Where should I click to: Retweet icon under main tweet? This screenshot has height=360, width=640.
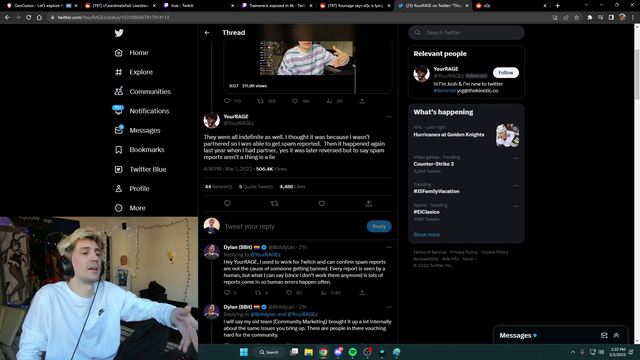pyautogui.click(x=274, y=203)
